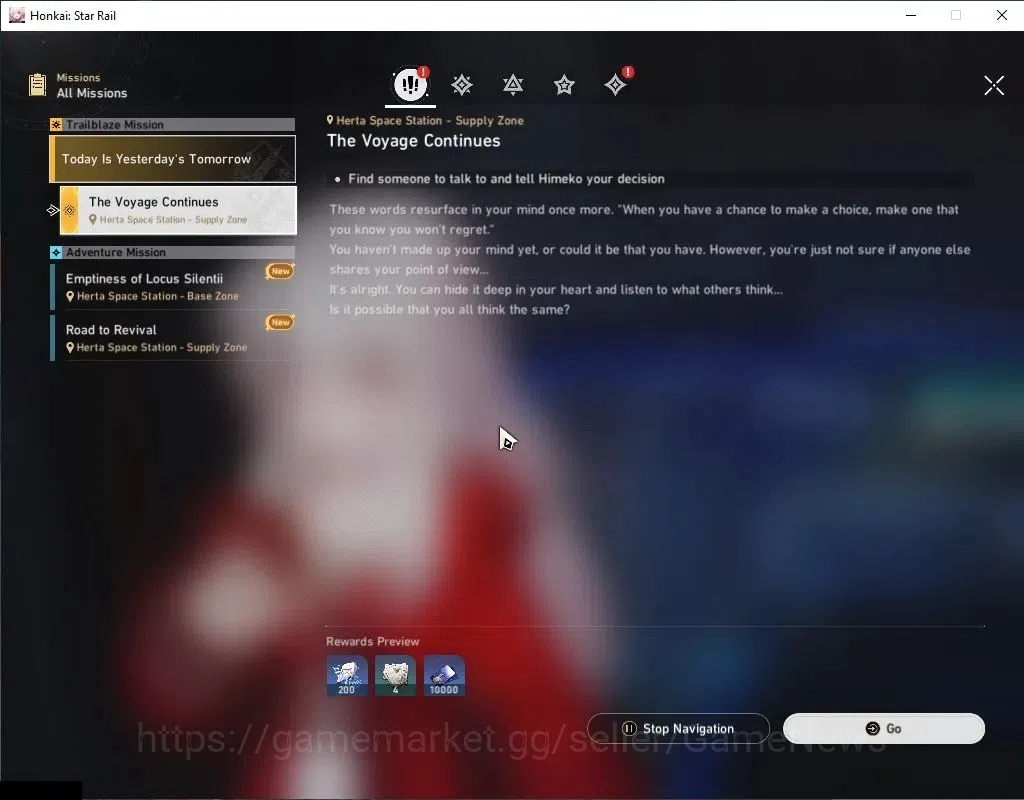This screenshot has width=1024, height=800.
Task: Select the All Missions tab icon
Action: tap(410, 84)
